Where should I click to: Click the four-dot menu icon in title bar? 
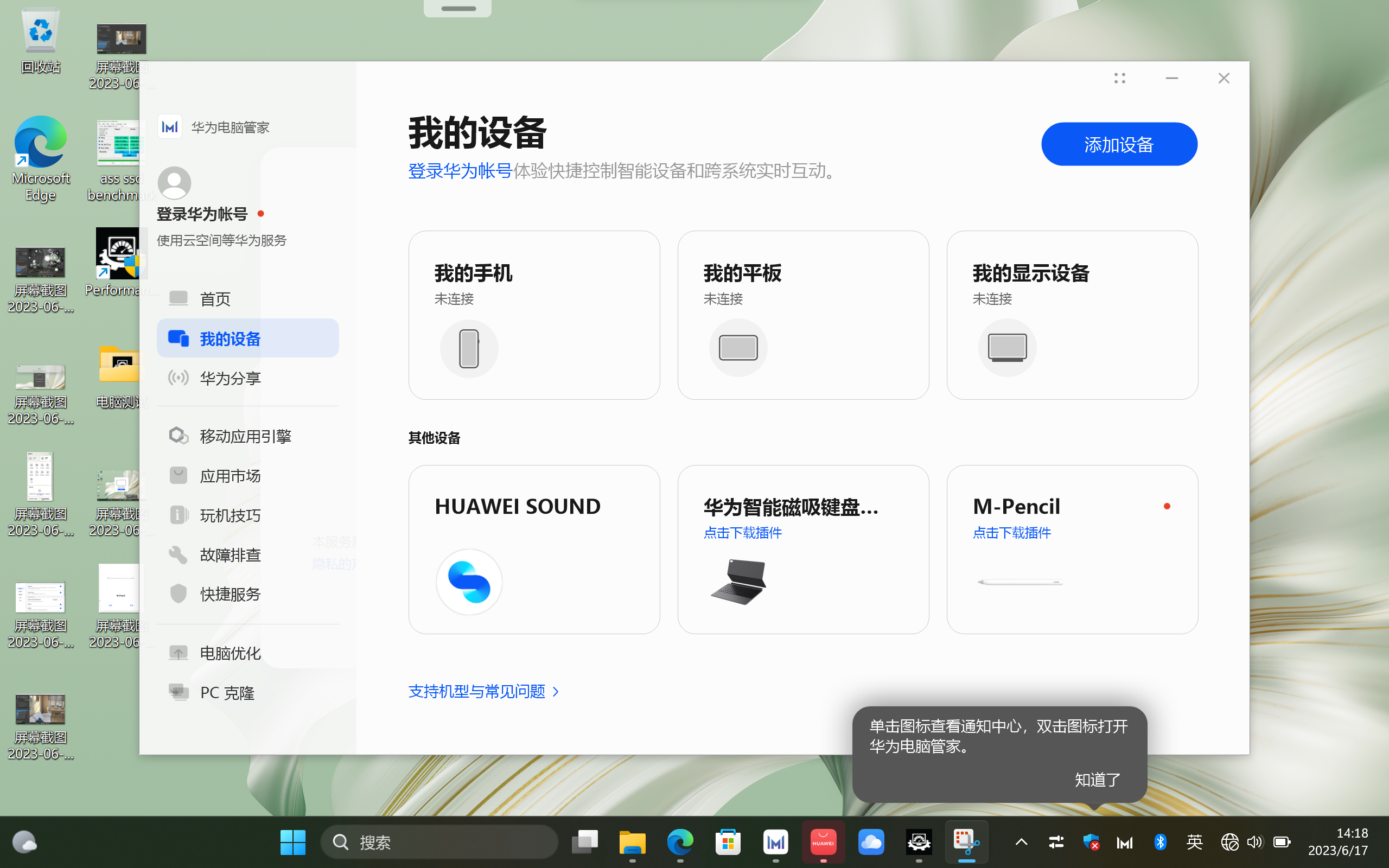1120,78
